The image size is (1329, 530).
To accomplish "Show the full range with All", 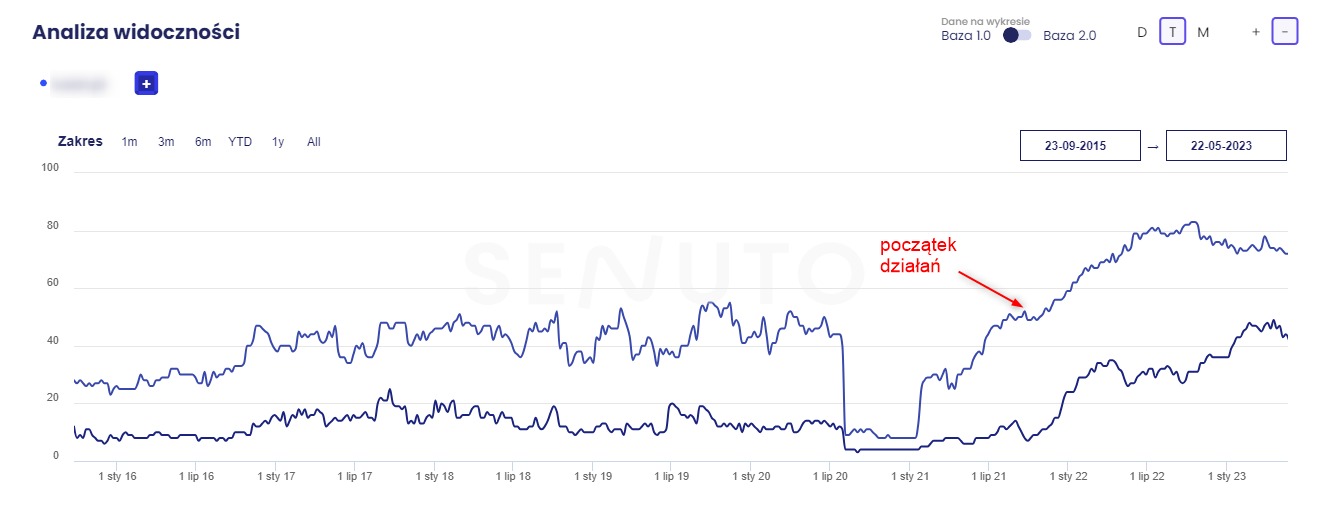I will [314, 142].
